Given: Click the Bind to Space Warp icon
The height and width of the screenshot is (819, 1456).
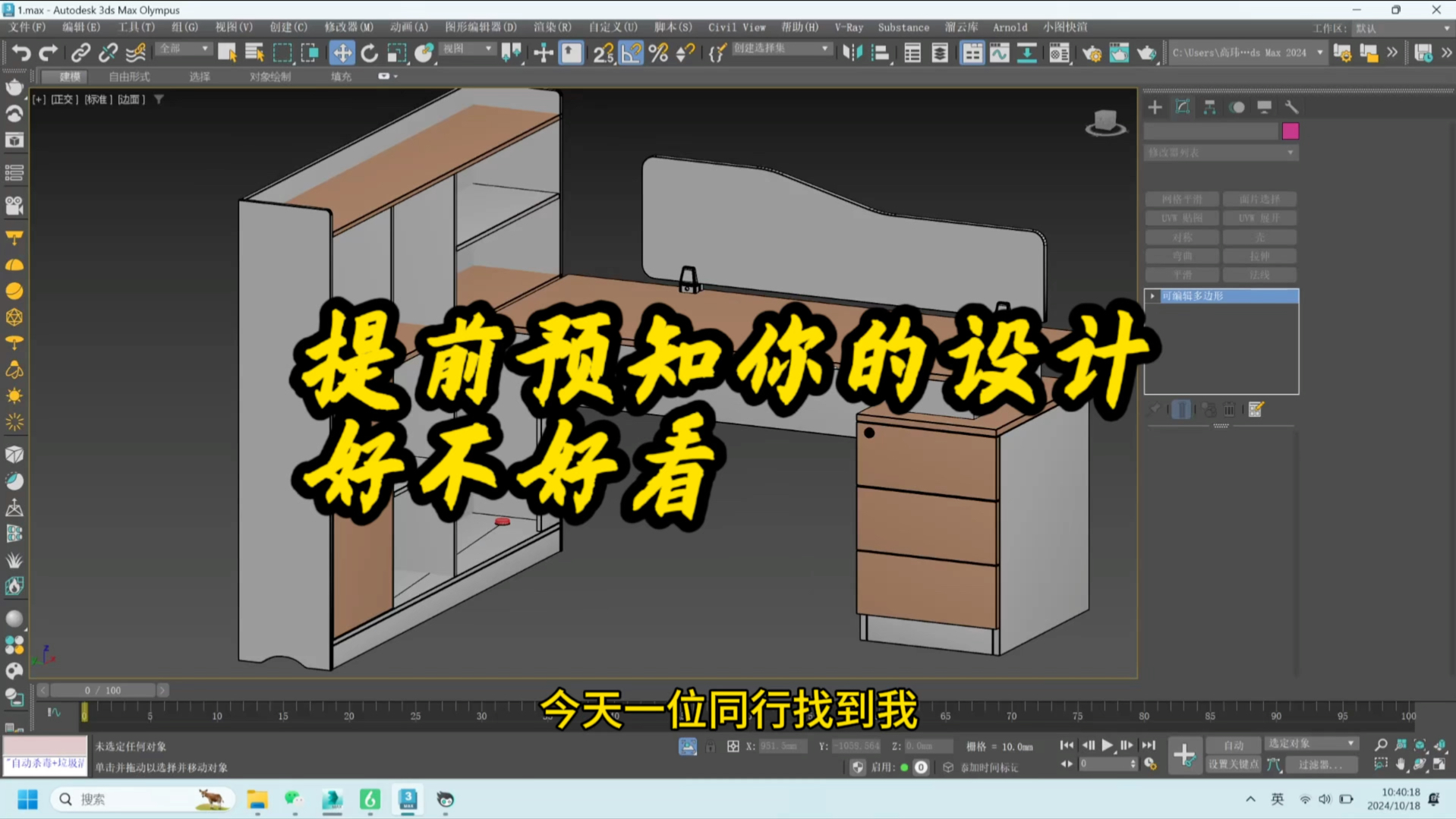Looking at the screenshot, I should [x=136, y=53].
